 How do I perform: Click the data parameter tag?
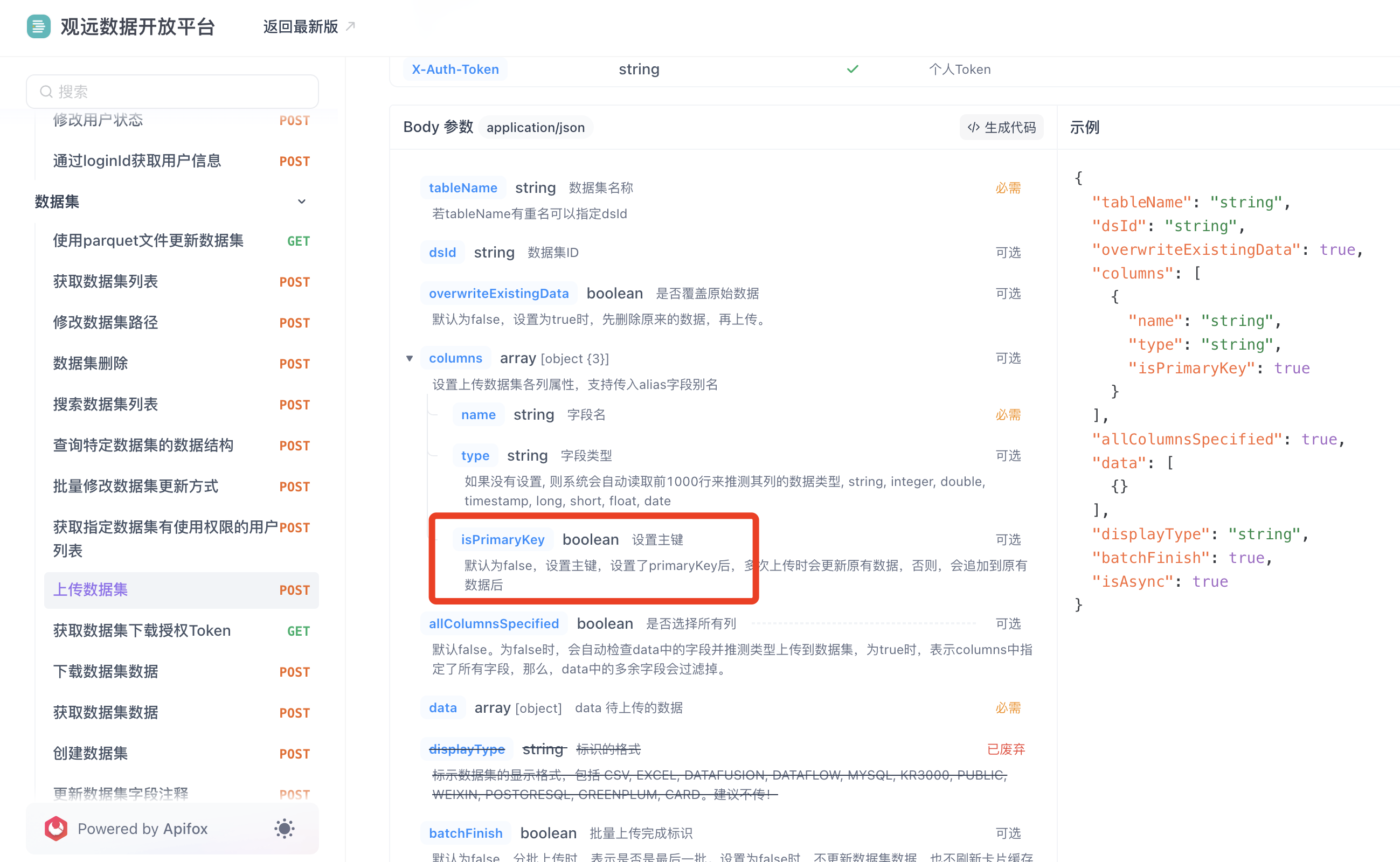[x=442, y=707]
